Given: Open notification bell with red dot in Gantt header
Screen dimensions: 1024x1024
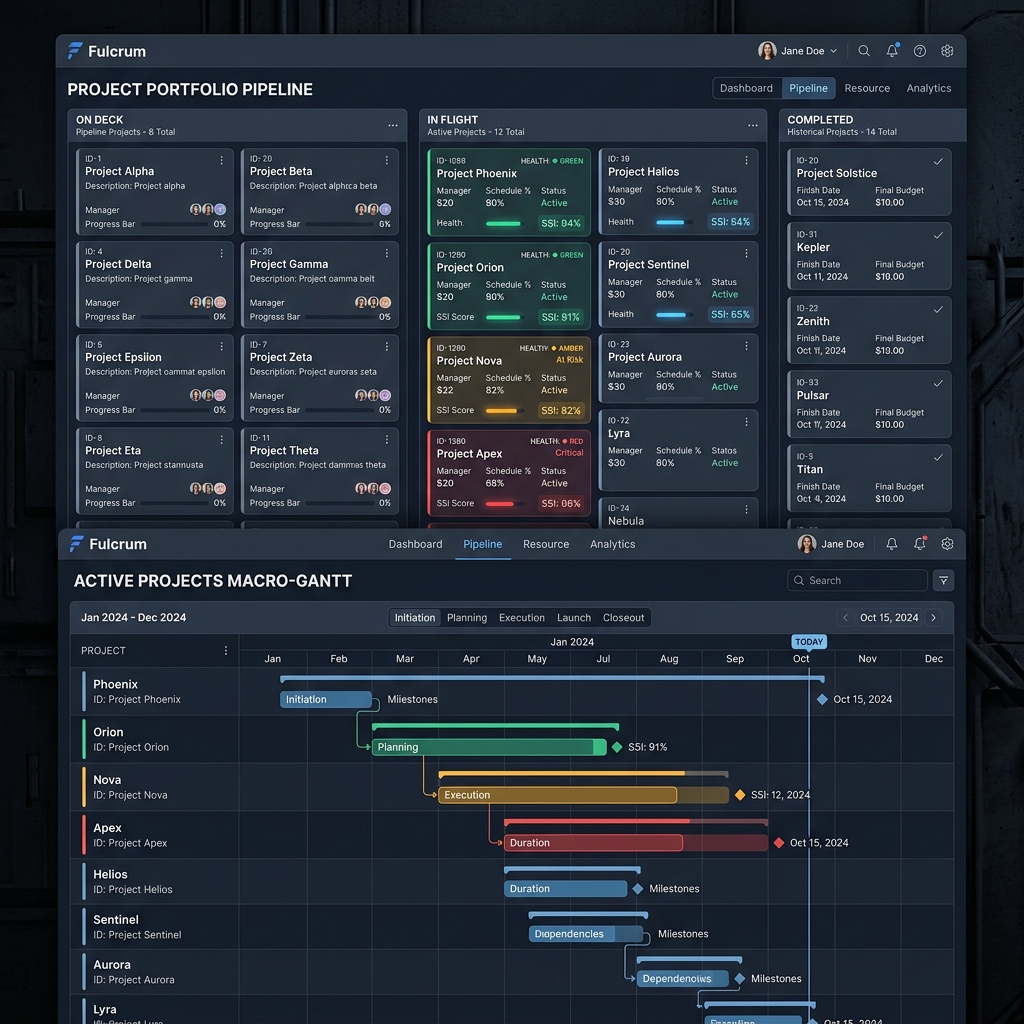Looking at the screenshot, I should (920, 543).
